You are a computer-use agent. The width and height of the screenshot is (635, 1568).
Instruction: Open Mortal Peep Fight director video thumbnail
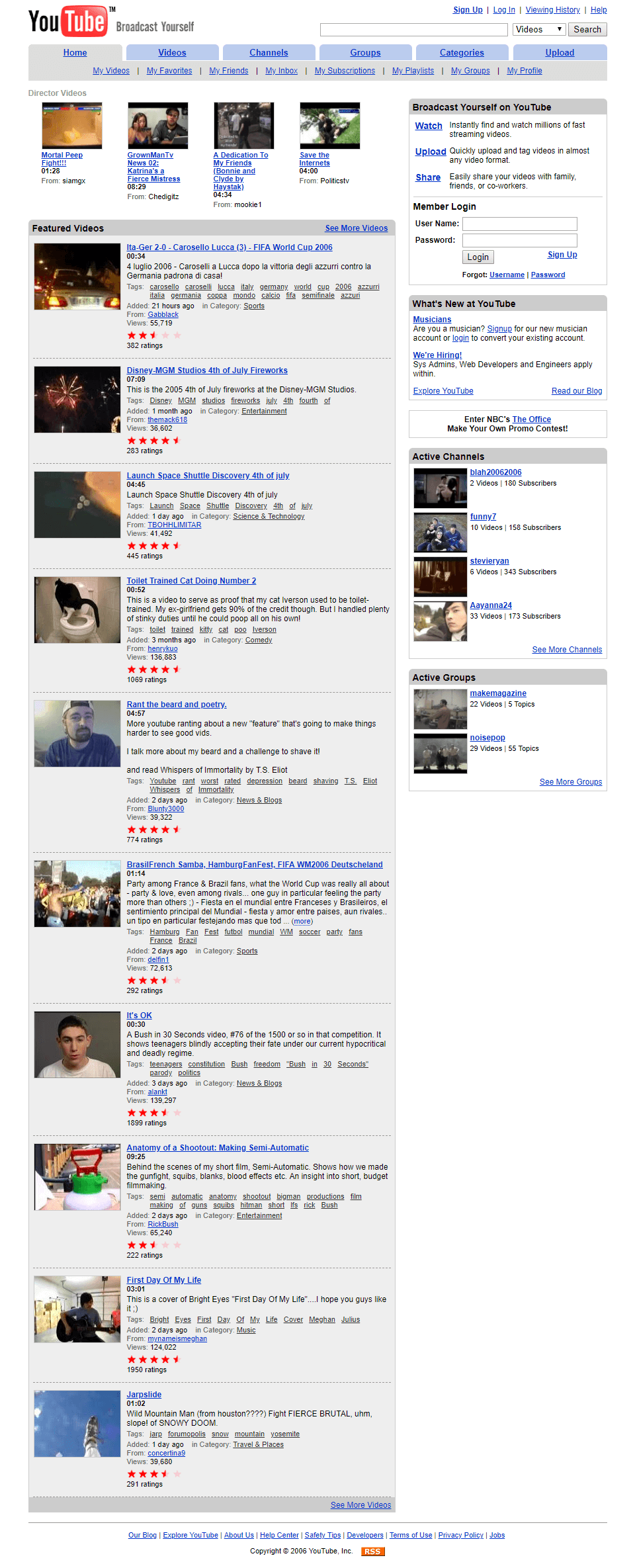click(72, 126)
